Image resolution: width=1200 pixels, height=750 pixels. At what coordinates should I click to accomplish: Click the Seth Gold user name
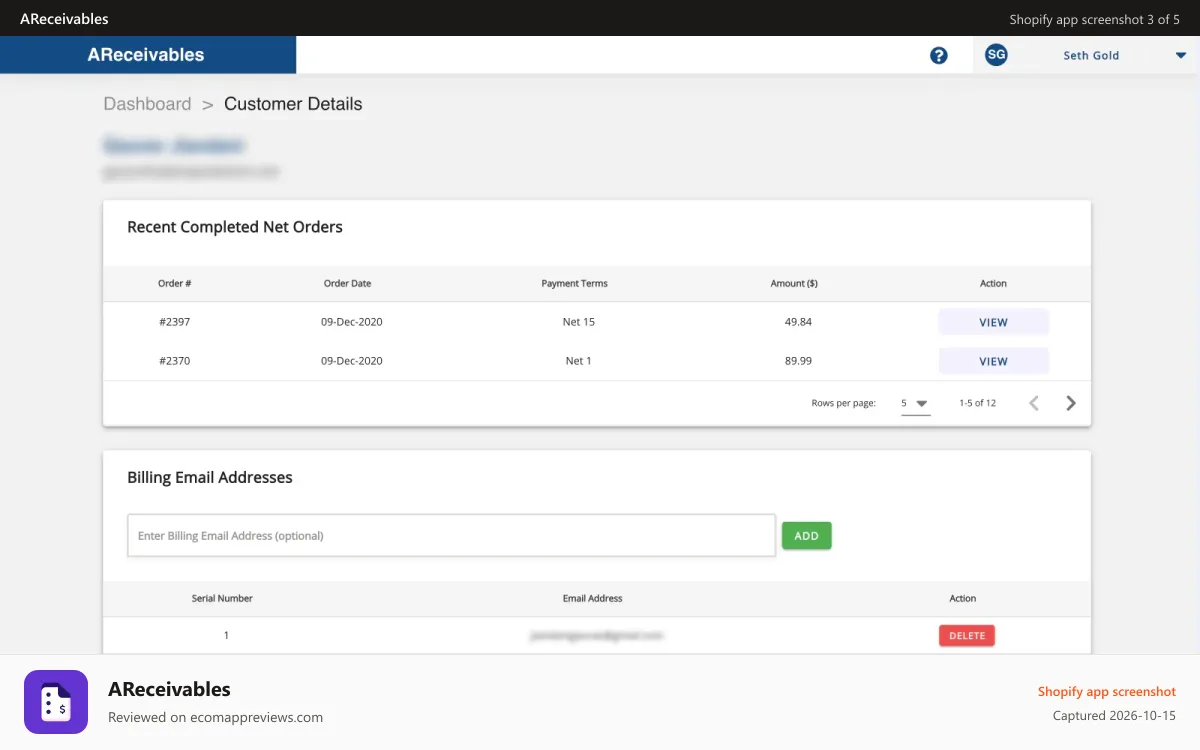(x=1091, y=56)
